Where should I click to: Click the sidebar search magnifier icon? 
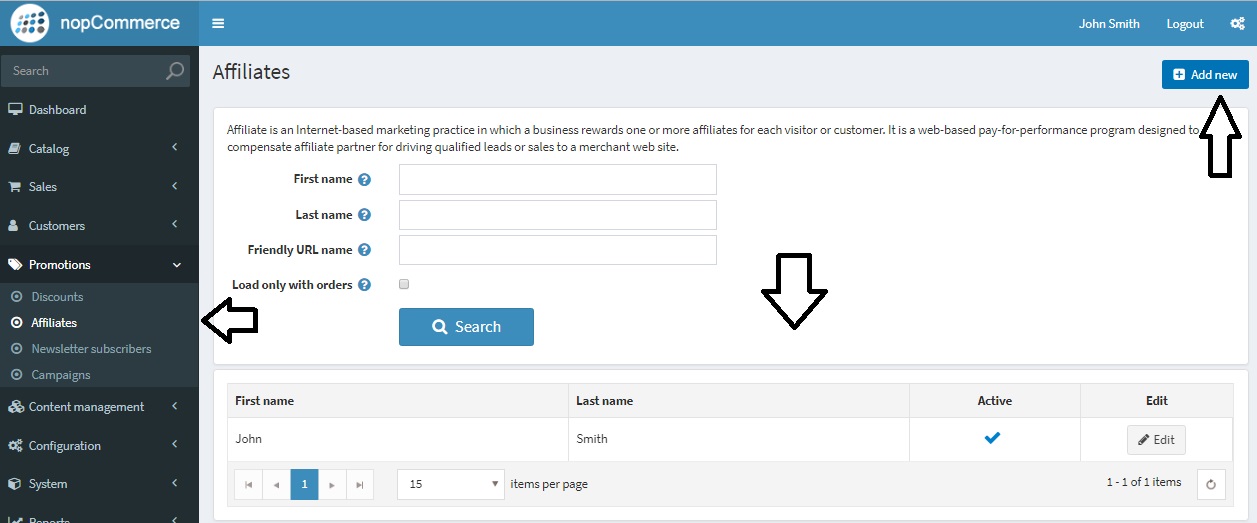[175, 71]
